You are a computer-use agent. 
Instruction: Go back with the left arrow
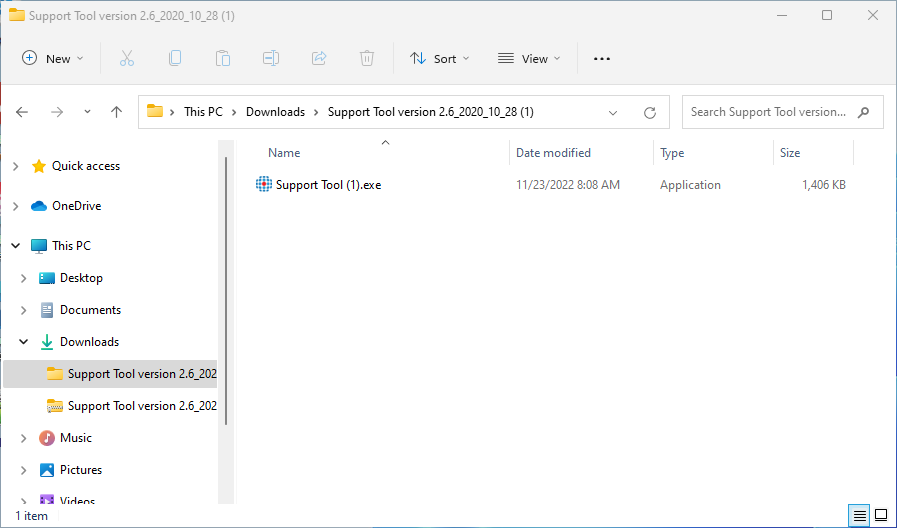point(22,112)
